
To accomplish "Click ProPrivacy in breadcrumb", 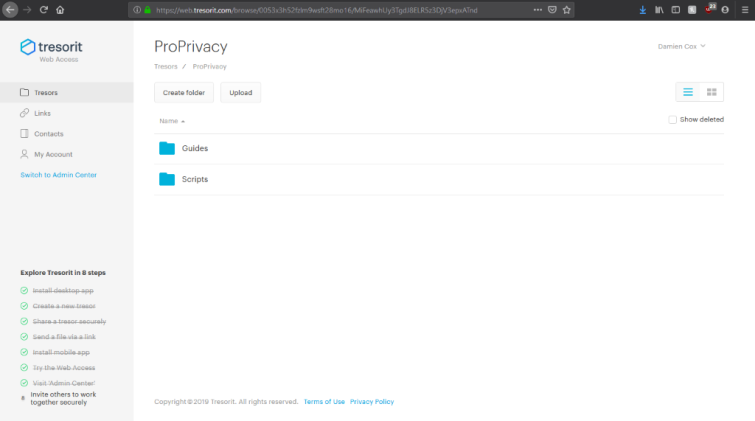I will 209,66.
